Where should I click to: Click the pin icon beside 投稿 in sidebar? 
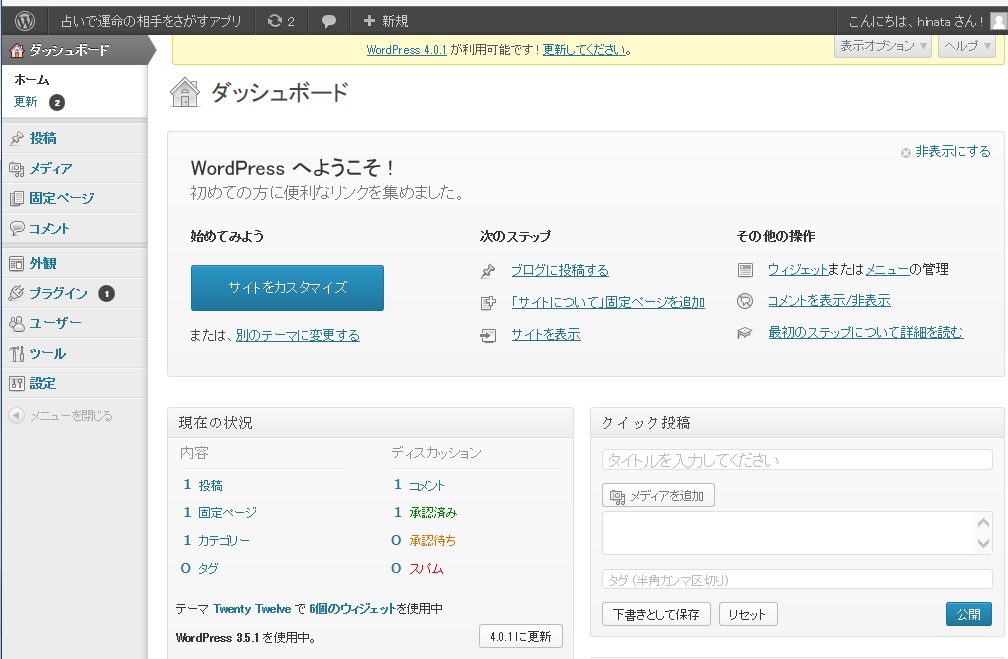pyautogui.click(x=17, y=138)
